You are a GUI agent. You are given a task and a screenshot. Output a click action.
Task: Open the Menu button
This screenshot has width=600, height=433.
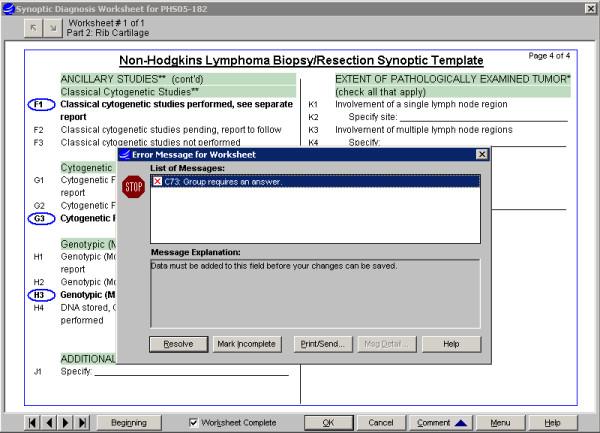(500, 422)
